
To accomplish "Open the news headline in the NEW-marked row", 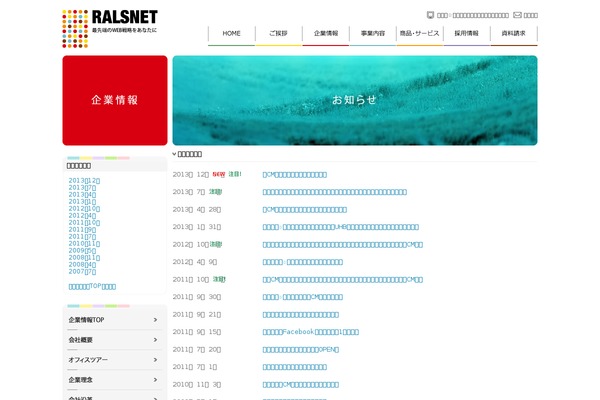I will pos(295,175).
